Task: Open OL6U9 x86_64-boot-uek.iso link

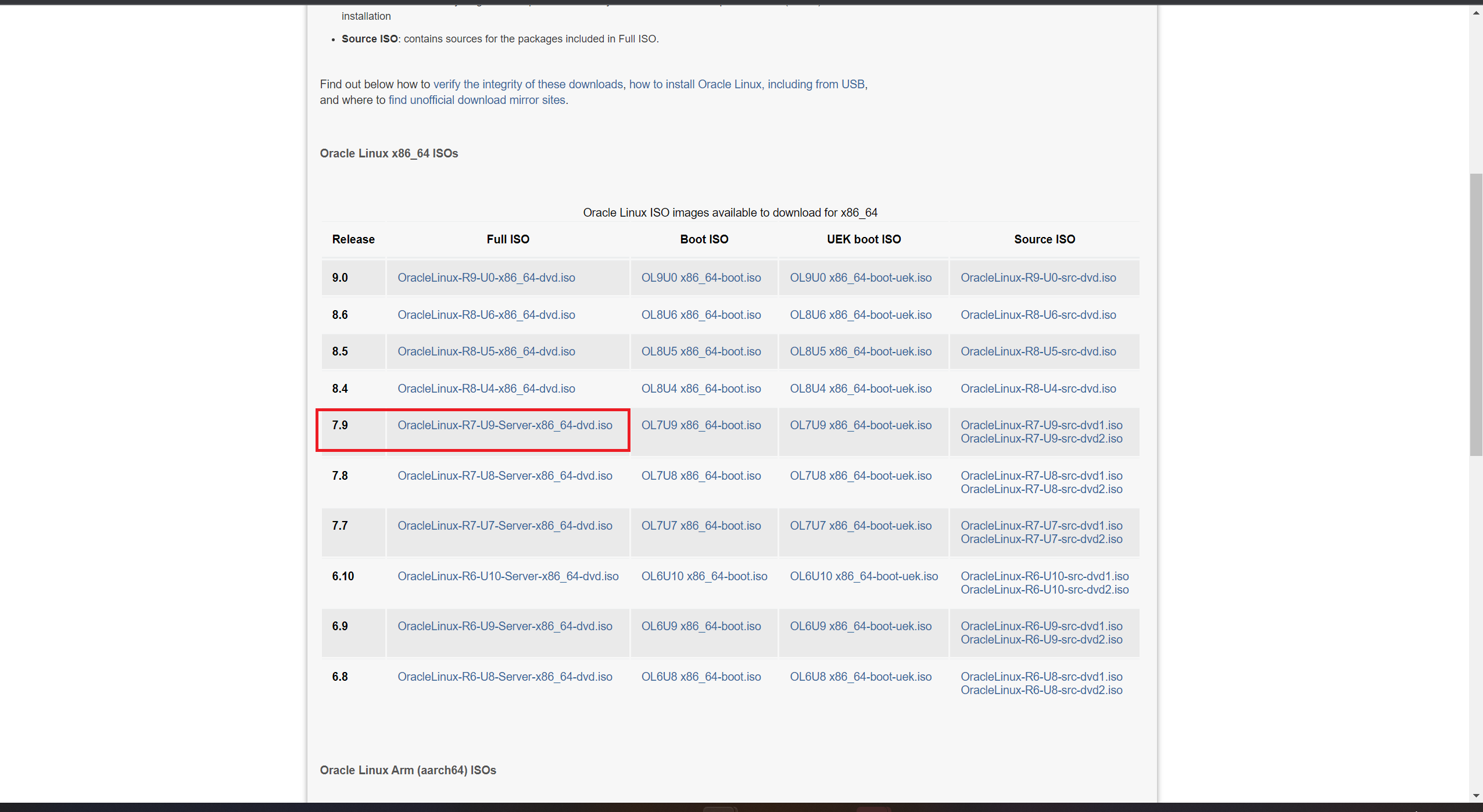Action: (860, 626)
